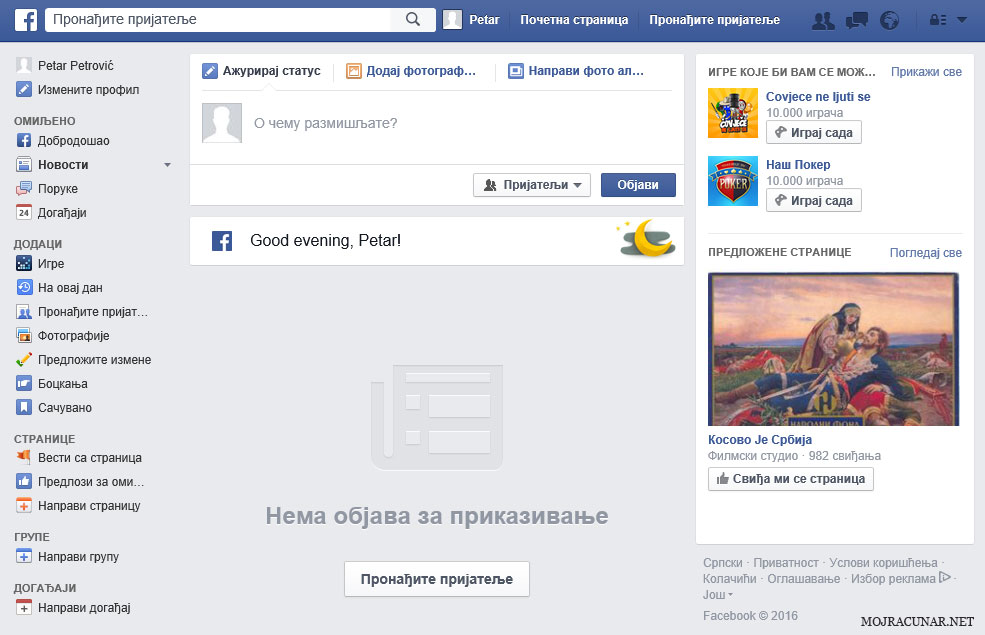Open the Наш Покер game title link

(x=798, y=165)
